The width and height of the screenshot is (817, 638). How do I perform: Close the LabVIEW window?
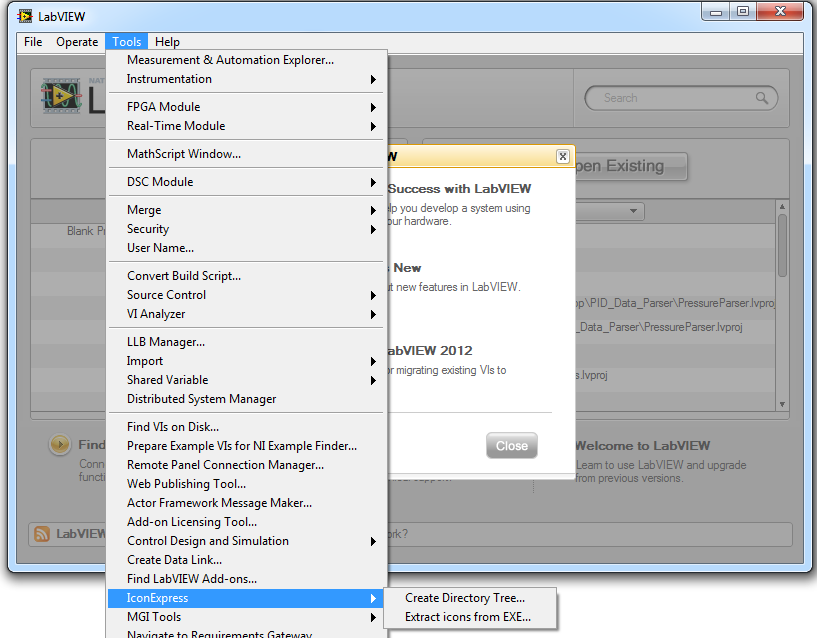point(780,12)
